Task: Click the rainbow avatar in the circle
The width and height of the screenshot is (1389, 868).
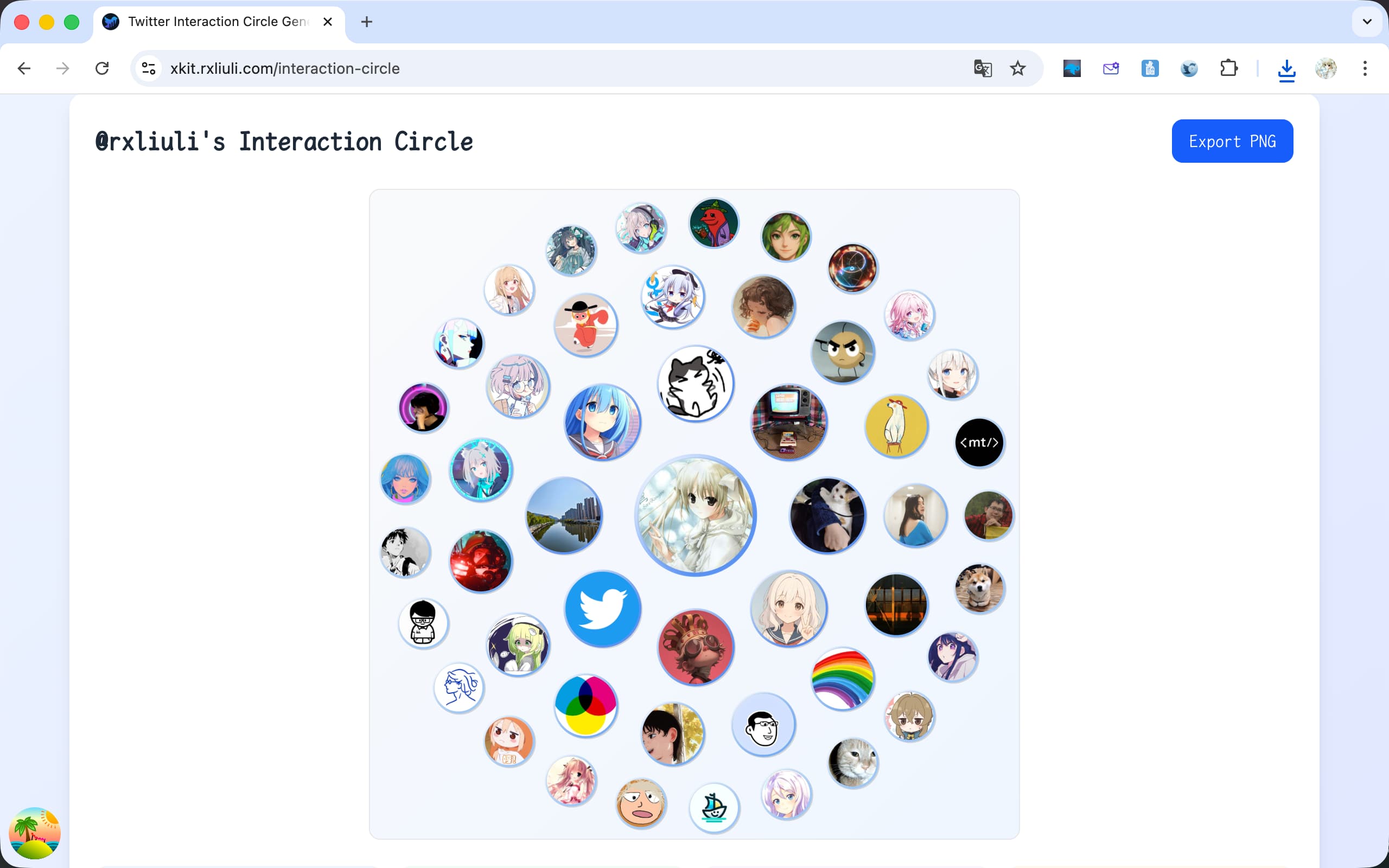Action: [x=842, y=679]
